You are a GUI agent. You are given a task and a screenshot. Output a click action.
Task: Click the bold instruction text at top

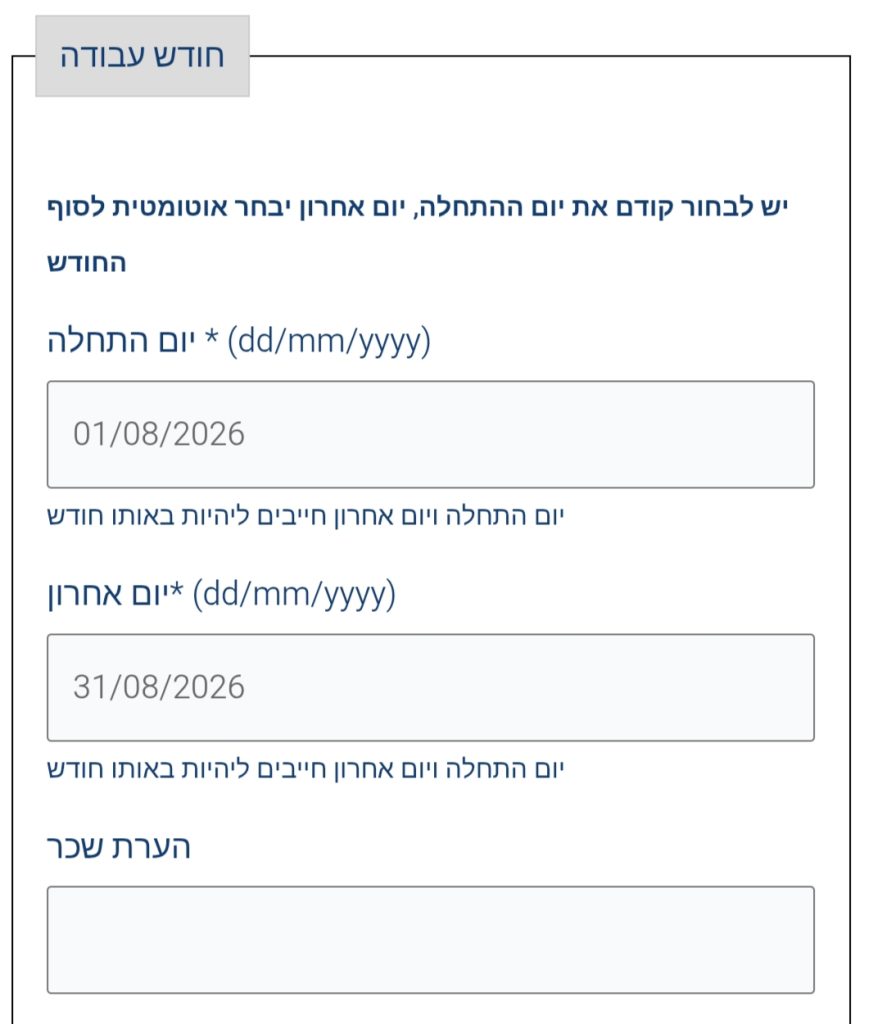point(418,208)
